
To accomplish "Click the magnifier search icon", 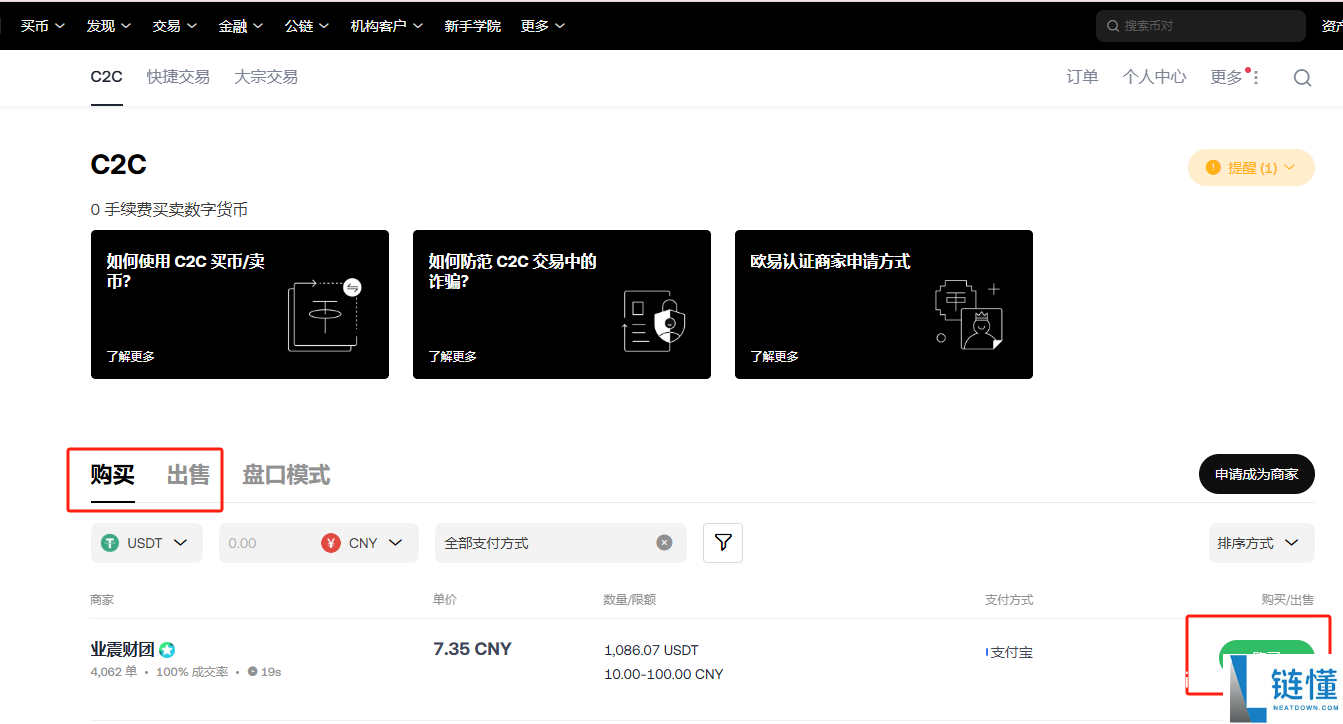I will (1302, 78).
